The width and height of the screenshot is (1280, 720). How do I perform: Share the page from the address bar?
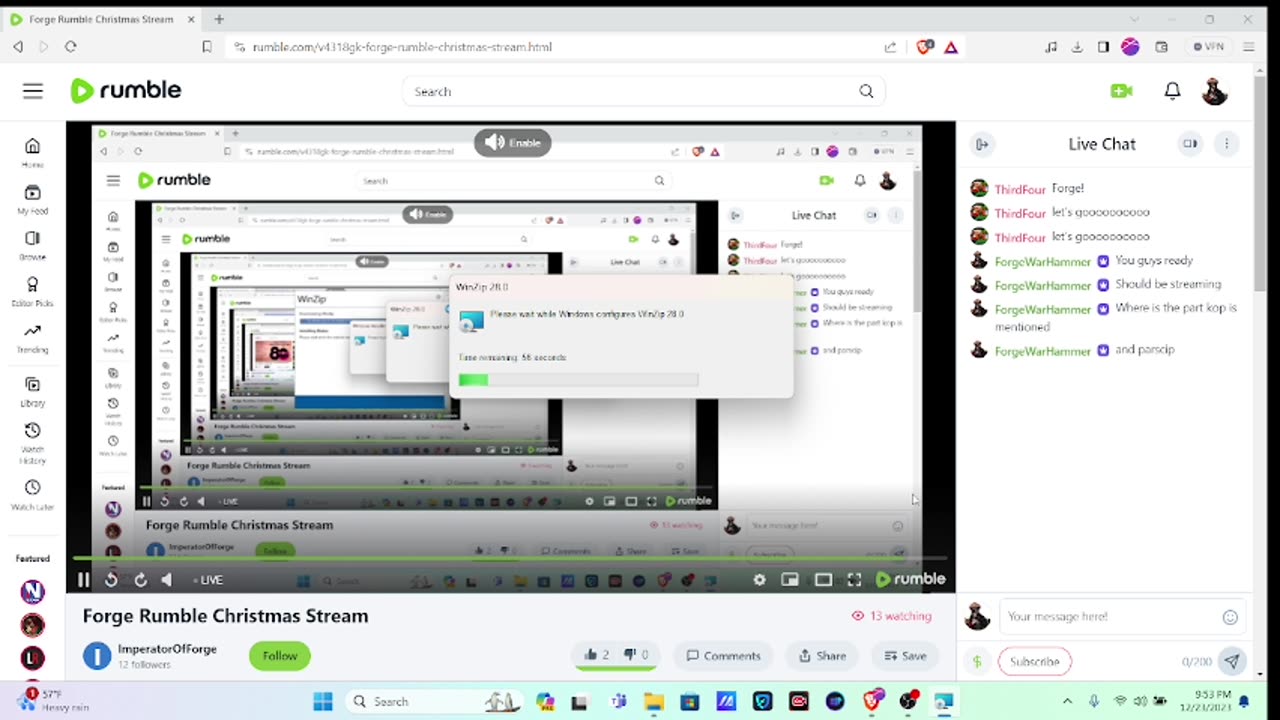click(890, 47)
